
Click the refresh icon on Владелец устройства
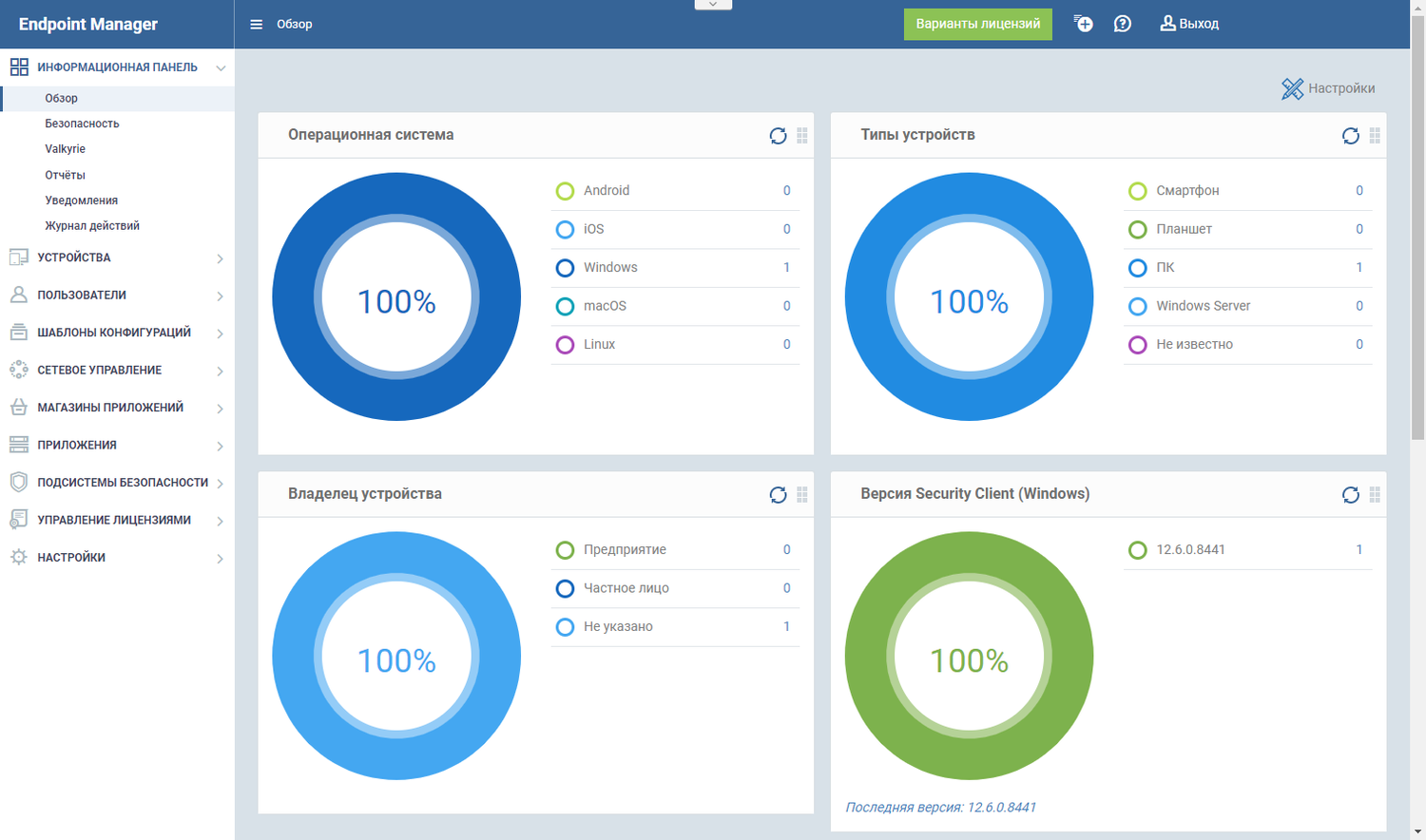point(778,495)
